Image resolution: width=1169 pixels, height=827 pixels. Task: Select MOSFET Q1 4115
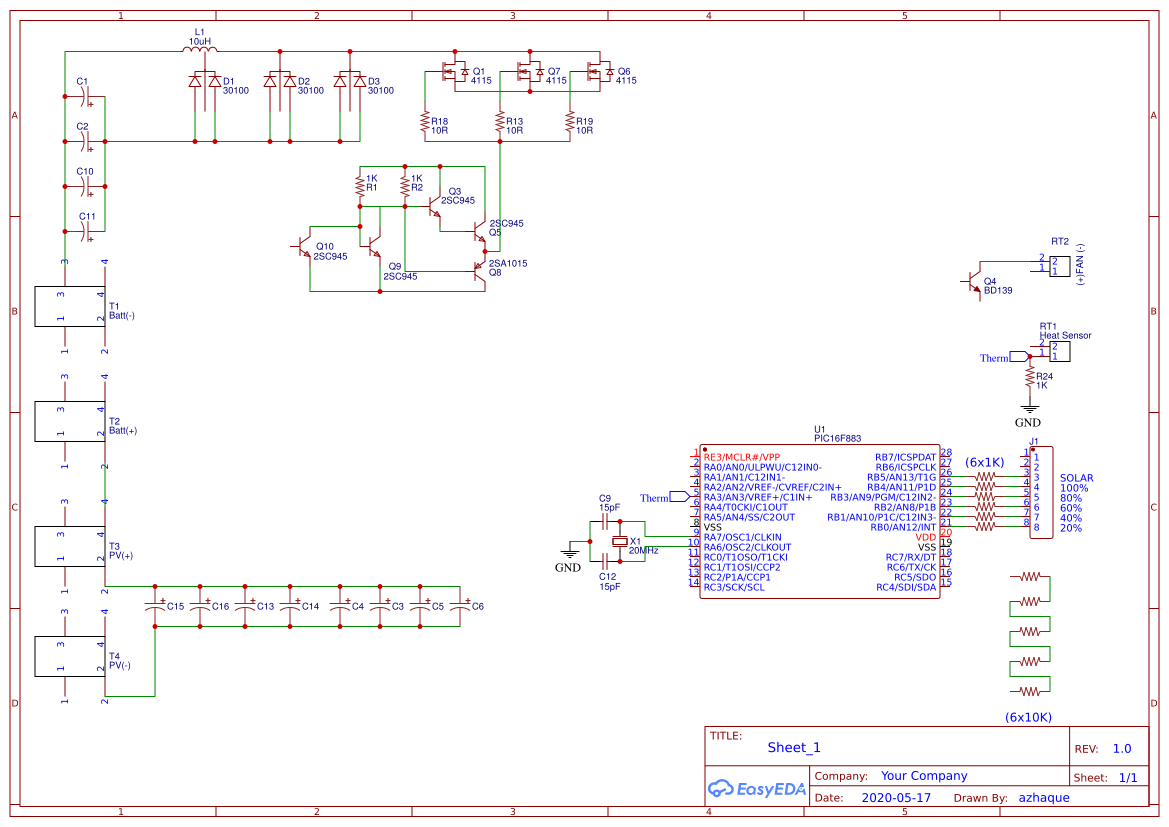(x=455, y=72)
